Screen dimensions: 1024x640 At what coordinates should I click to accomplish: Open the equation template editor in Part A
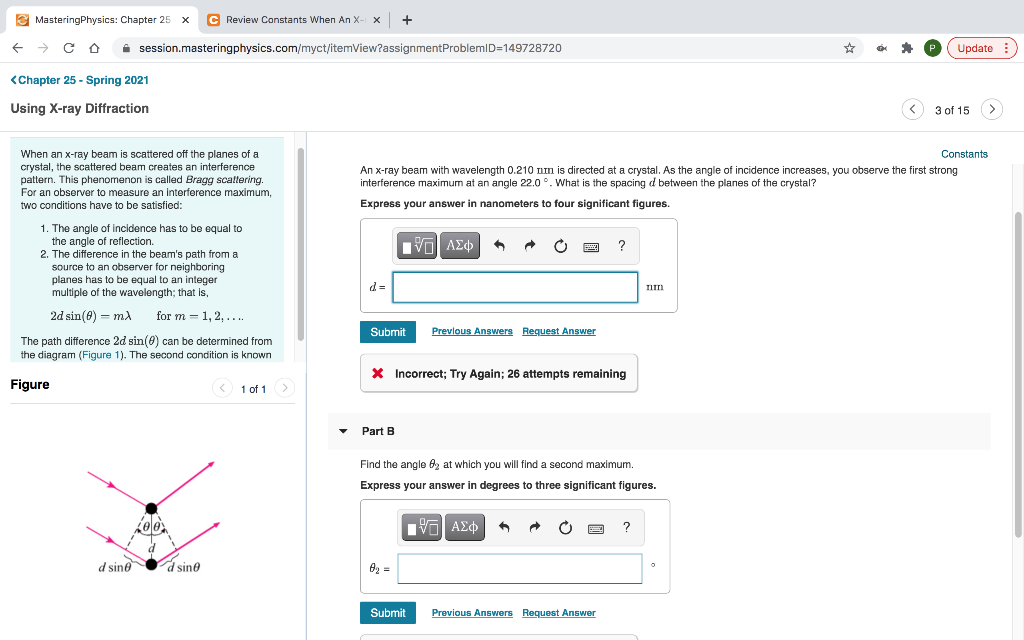coord(417,245)
